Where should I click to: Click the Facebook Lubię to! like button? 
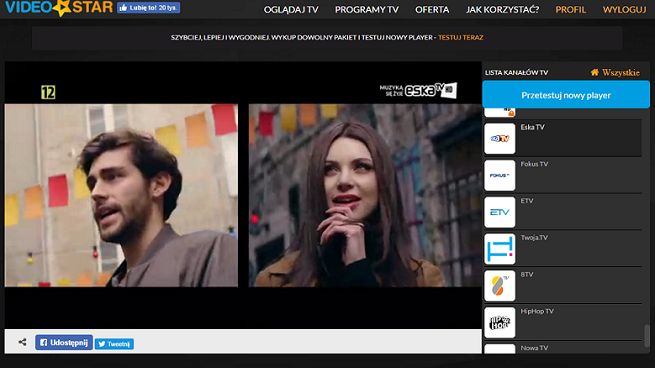149,8
